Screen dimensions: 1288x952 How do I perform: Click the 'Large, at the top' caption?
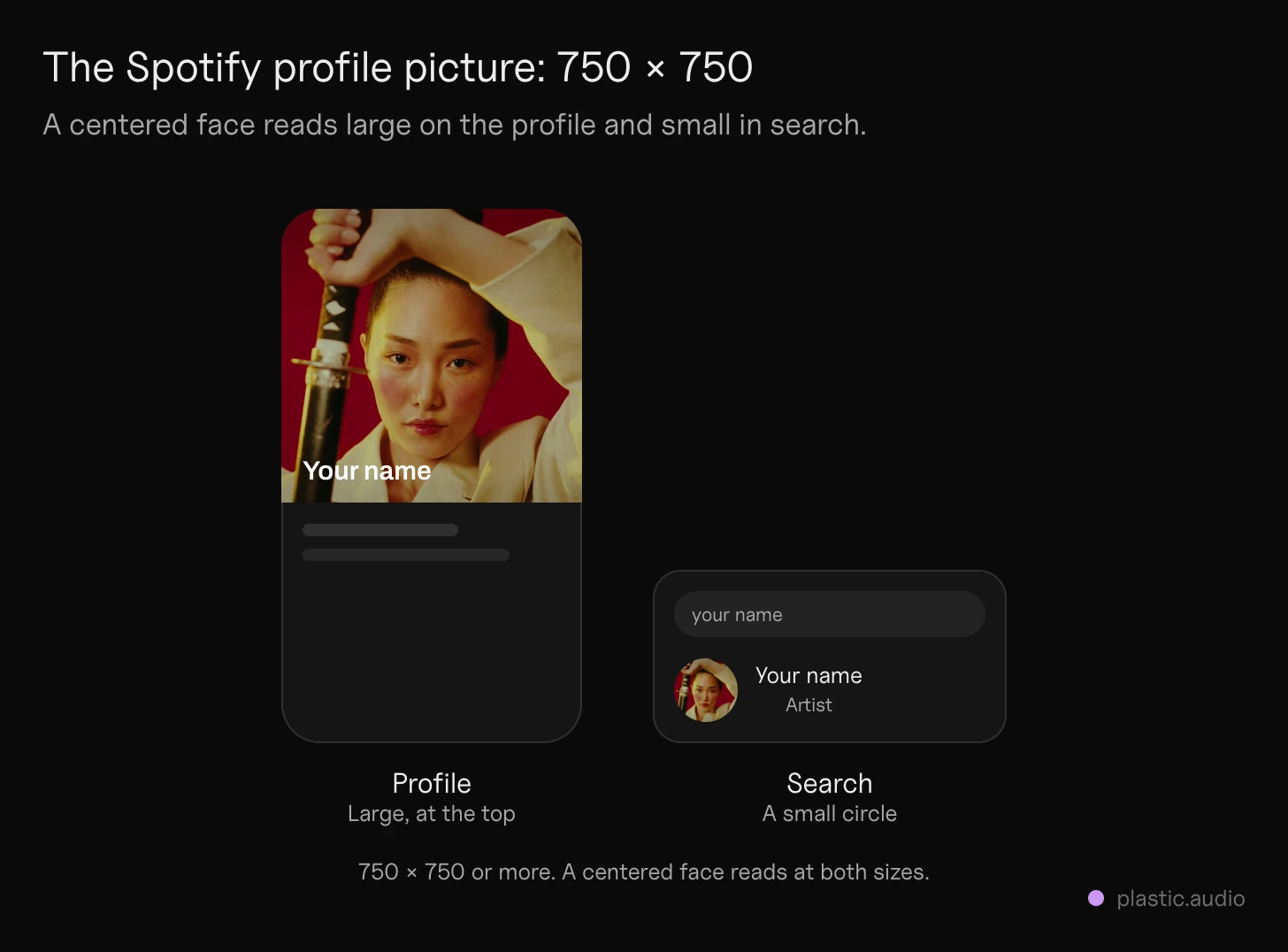[x=432, y=814]
